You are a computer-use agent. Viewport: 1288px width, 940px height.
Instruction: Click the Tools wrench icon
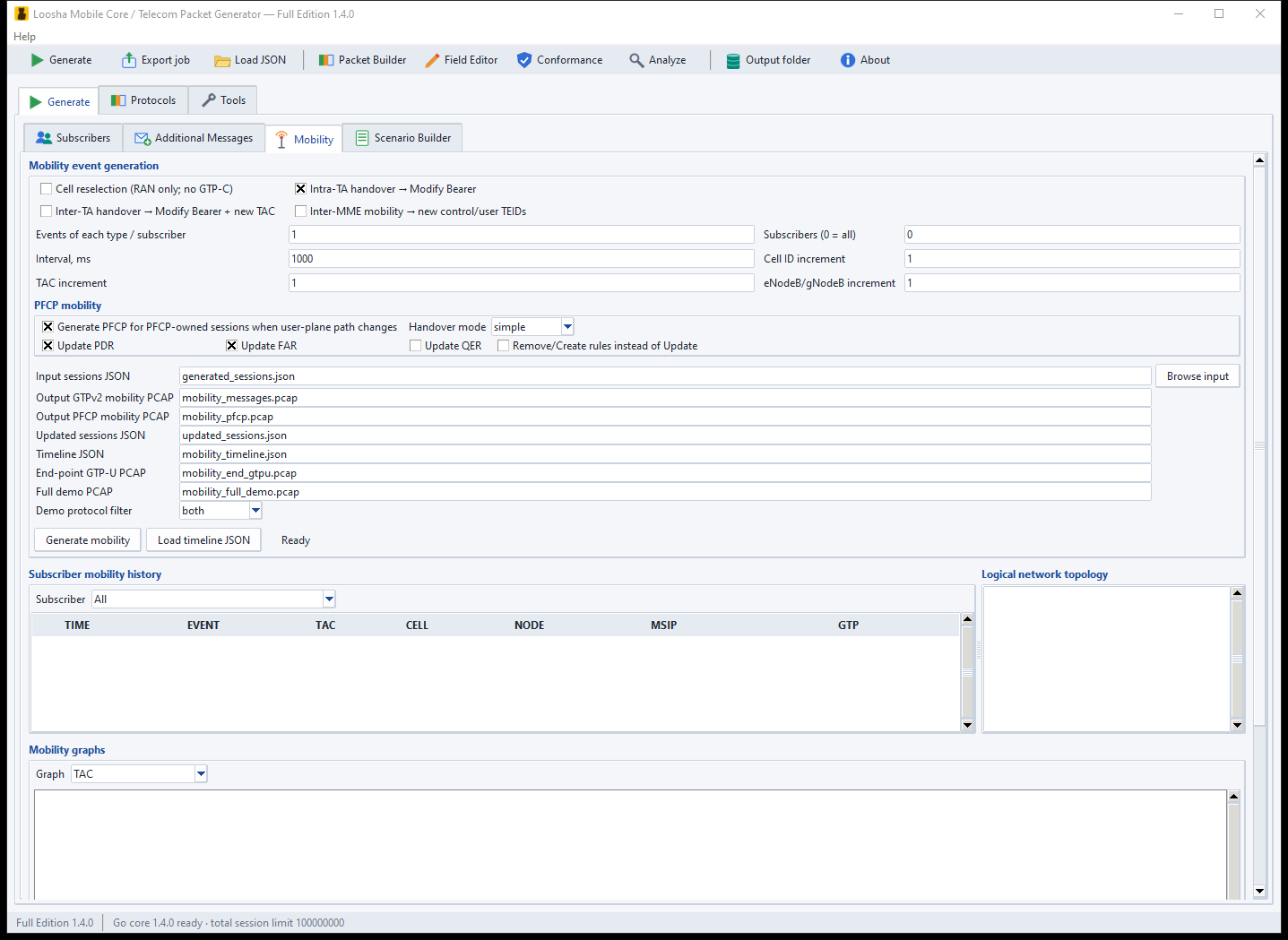[209, 100]
